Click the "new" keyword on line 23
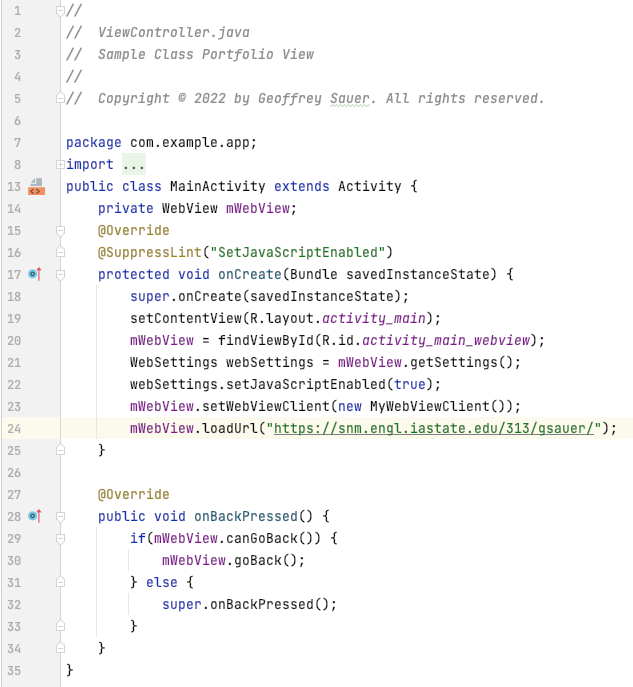Image resolution: width=633 pixels, height=687 pixels. [x=350, y=406]
